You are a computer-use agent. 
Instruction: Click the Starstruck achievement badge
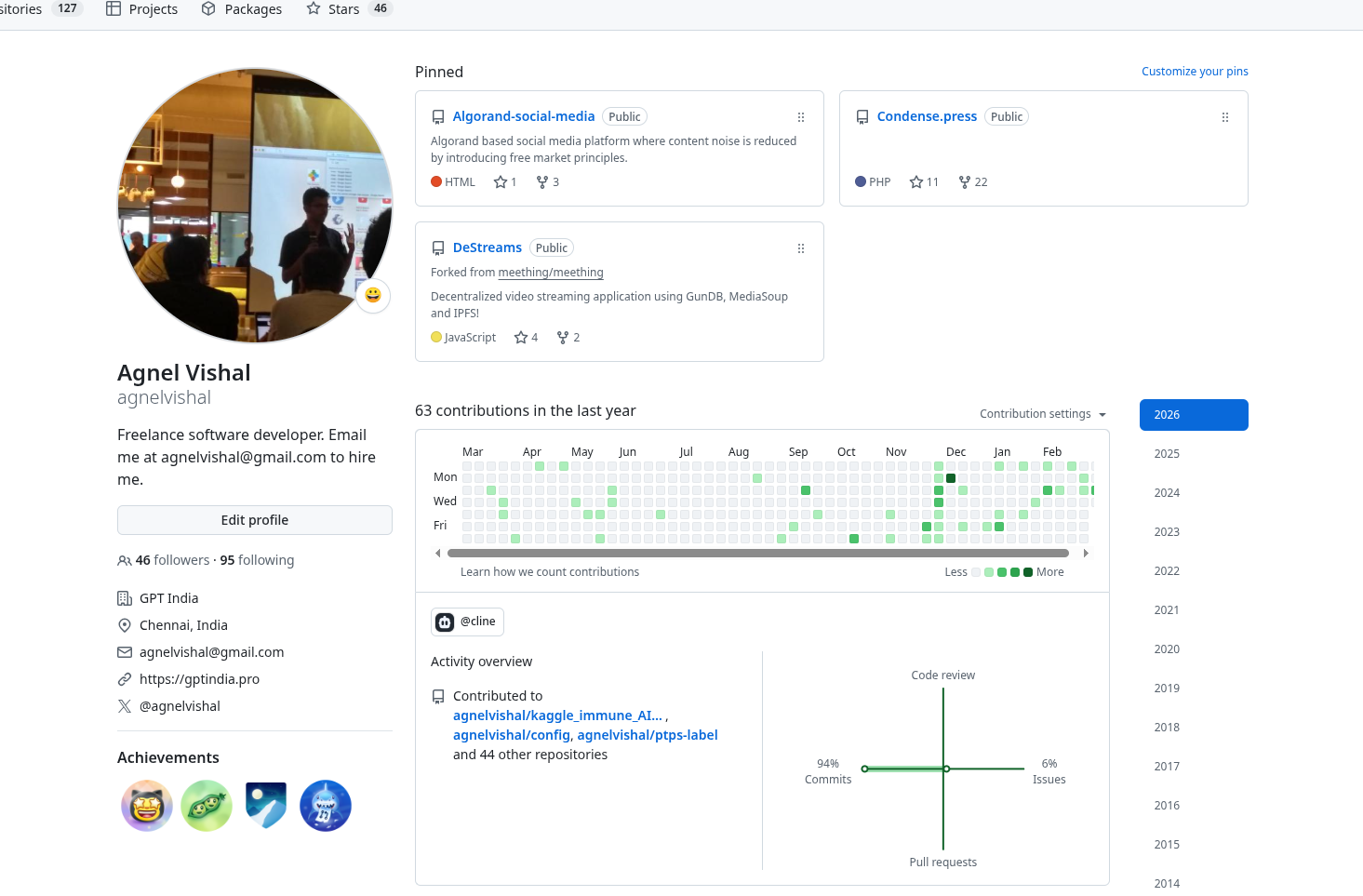[x=146, y=806]
